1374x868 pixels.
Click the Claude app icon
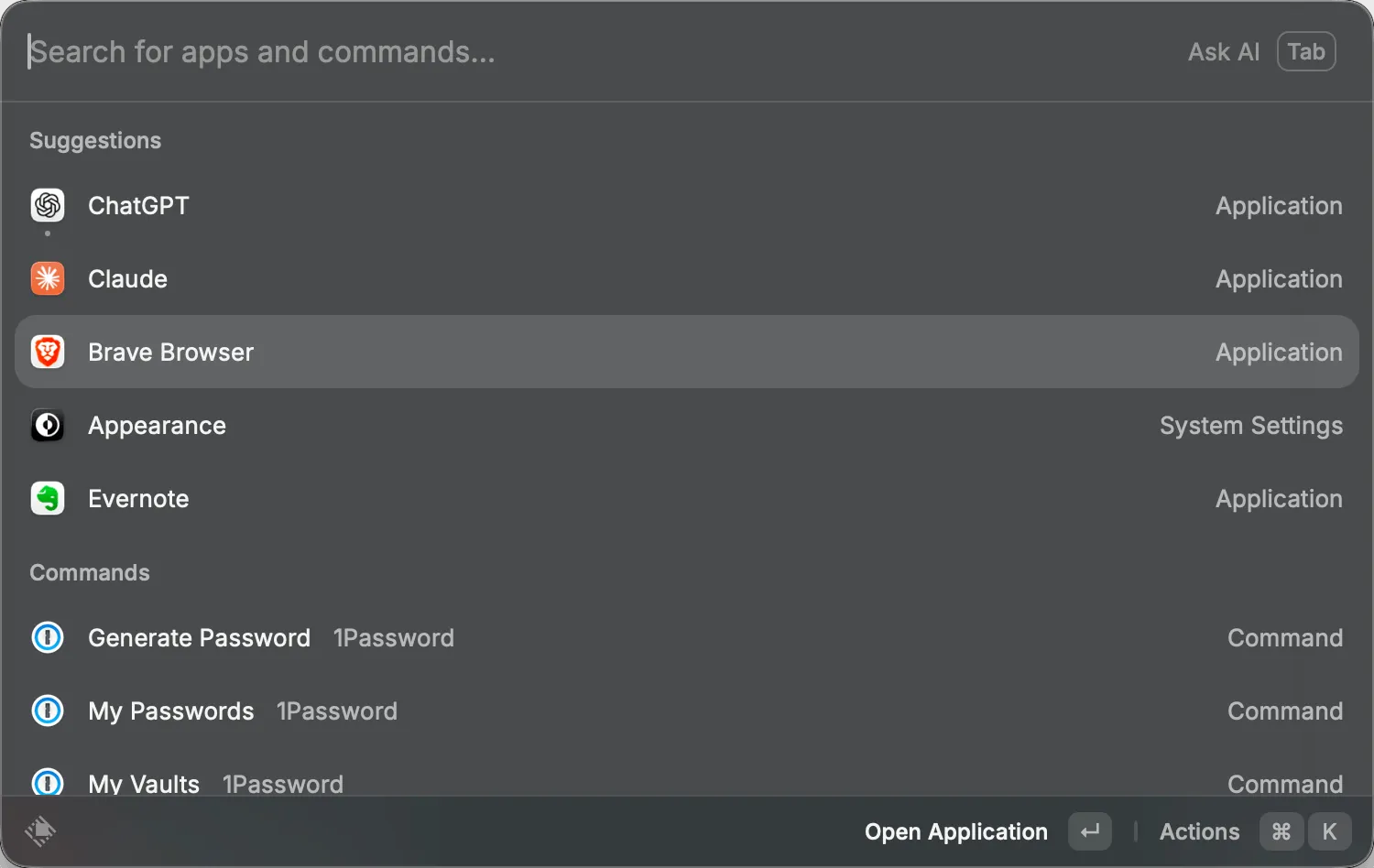coord(47,278)
